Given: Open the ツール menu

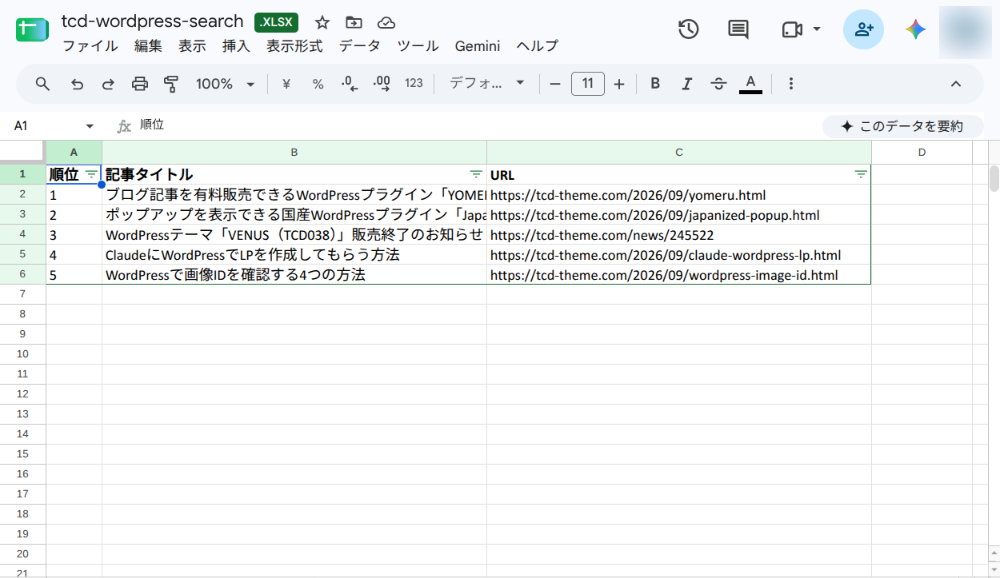Looking at the screenshot, I should [x=418, y=46].
